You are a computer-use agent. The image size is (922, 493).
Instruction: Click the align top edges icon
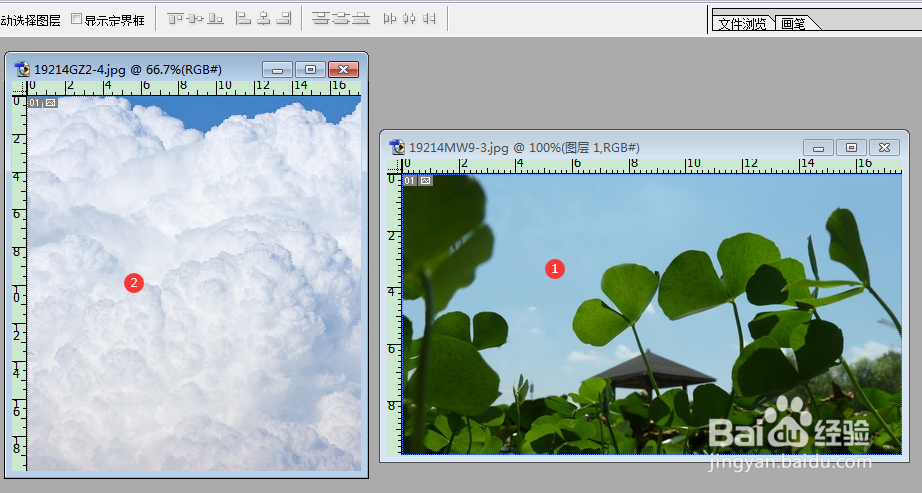click(x=175, y=19)
